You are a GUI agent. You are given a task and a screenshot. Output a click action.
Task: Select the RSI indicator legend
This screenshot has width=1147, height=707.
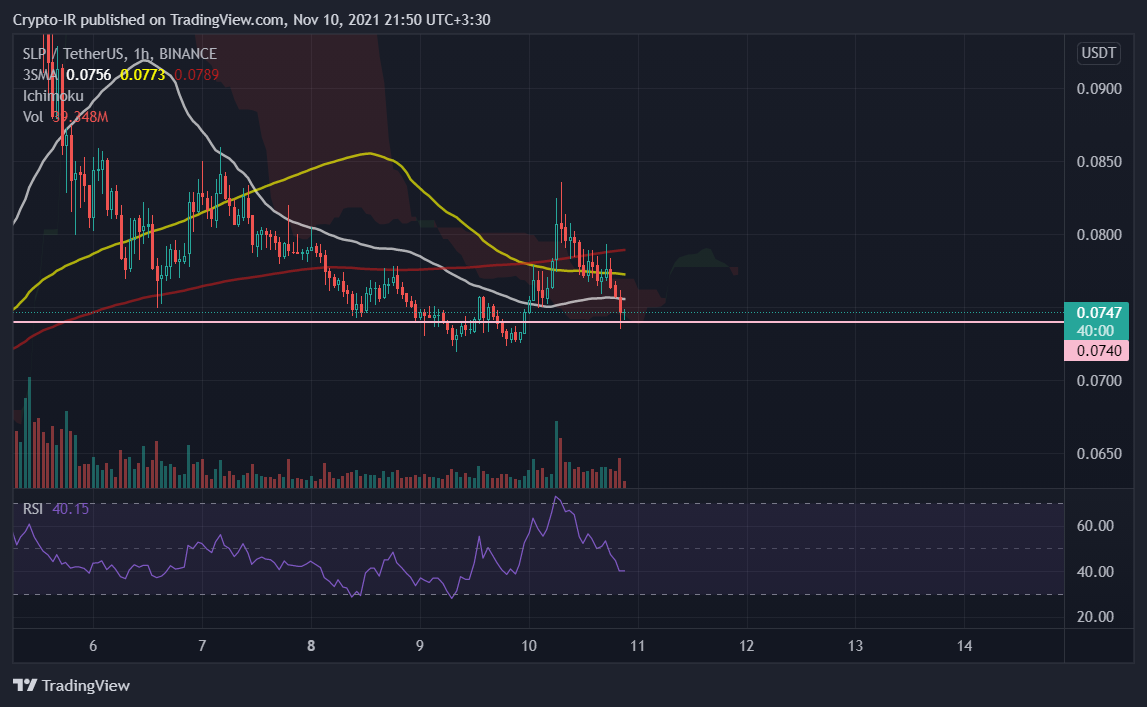32,509
